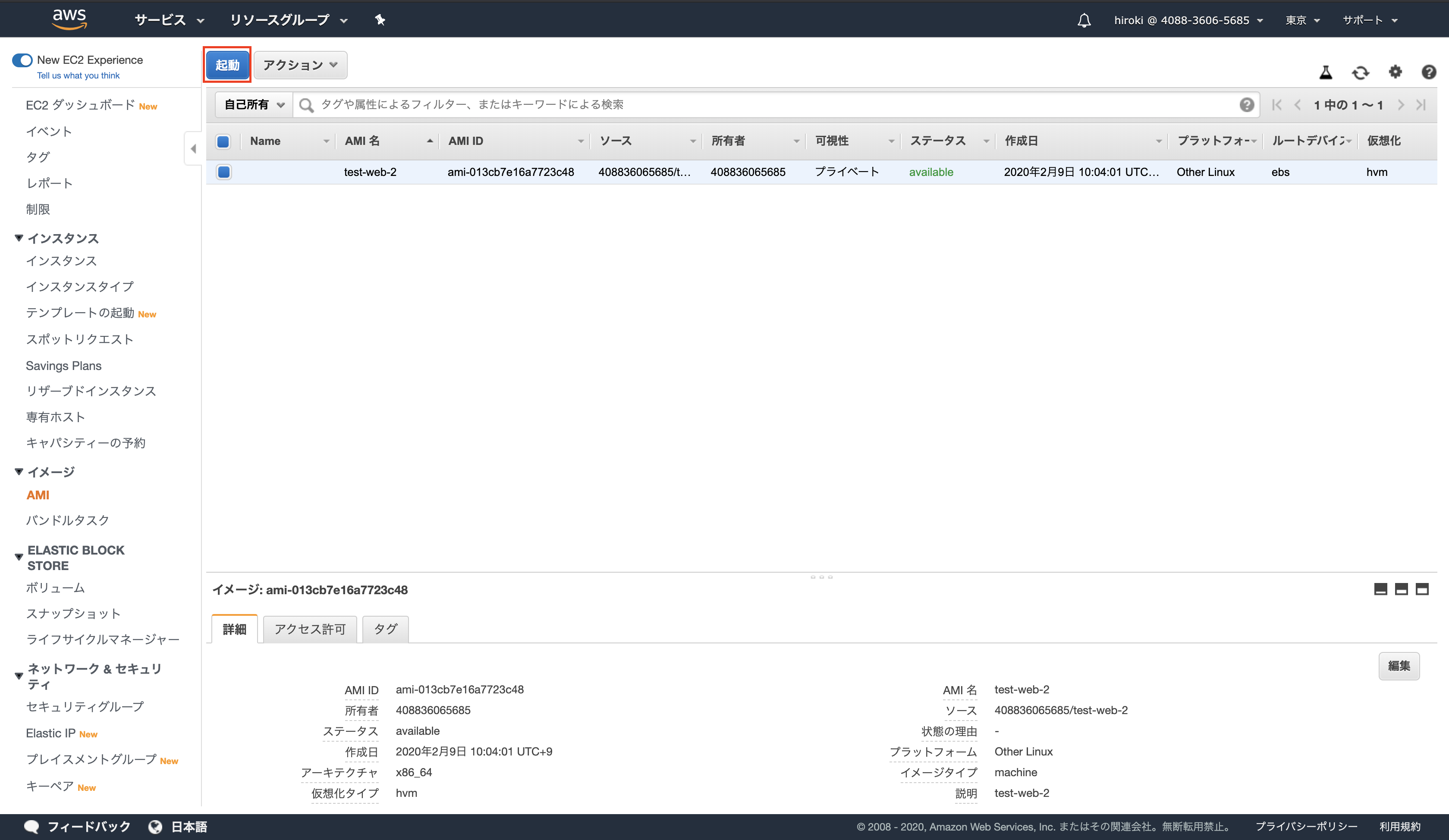Open the pinned shortcuts pushpin in top navigation
This screenshot has width=1449, height=840.
tap(380, 19)
